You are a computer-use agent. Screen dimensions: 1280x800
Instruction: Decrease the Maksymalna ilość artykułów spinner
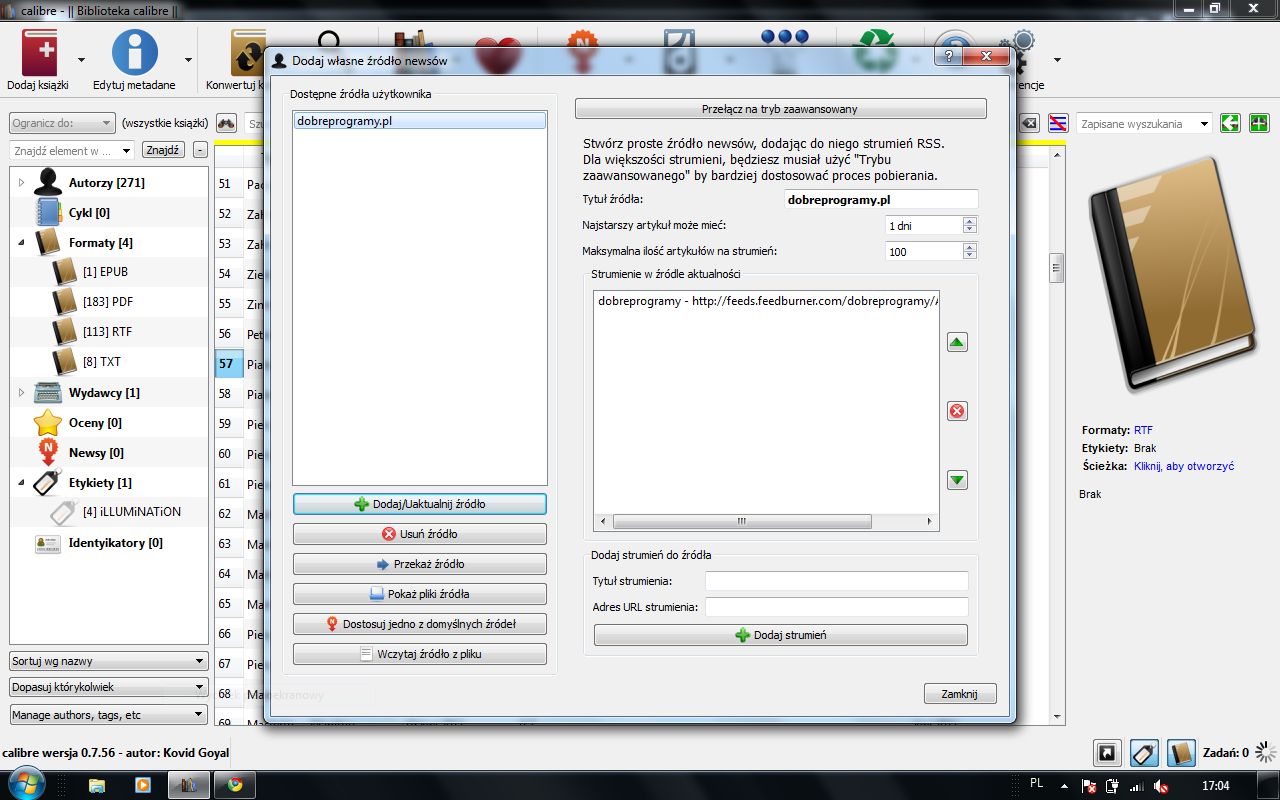click(x=970, y=256)
